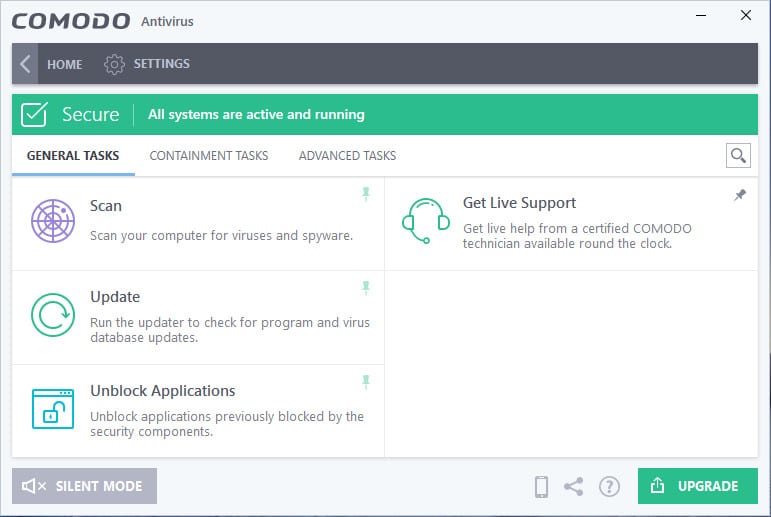Click the Secure checkmark status icon
This screenshot has width=771, height=517.
34,115
